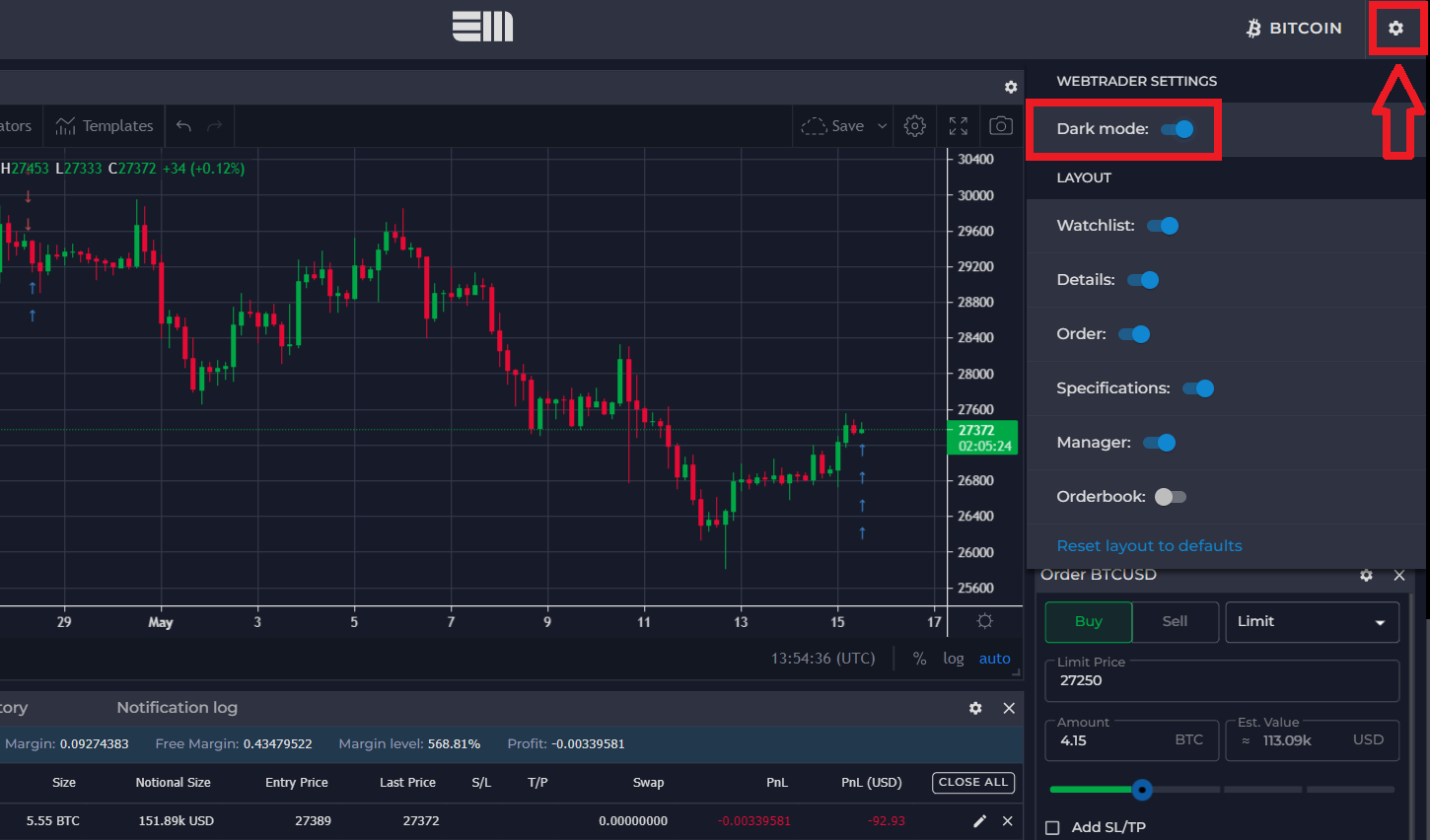Screen dimensions: 1430x840
Task: Click the -92.93 PnL USD cell
Action: point(886,821)
